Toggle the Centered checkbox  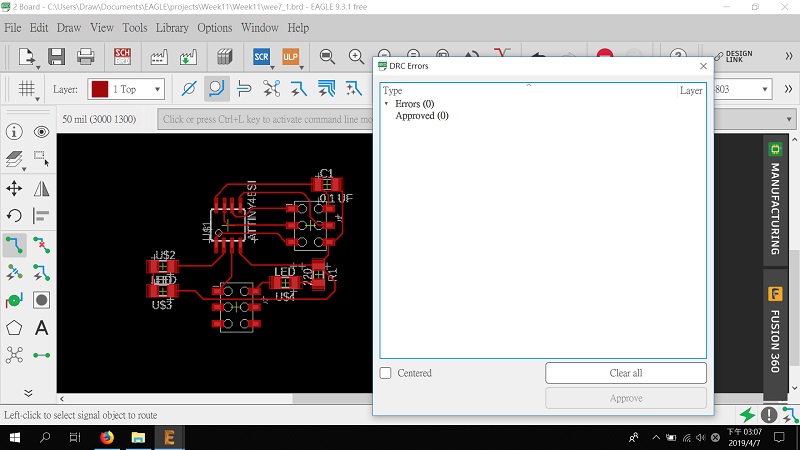(386, 373)
